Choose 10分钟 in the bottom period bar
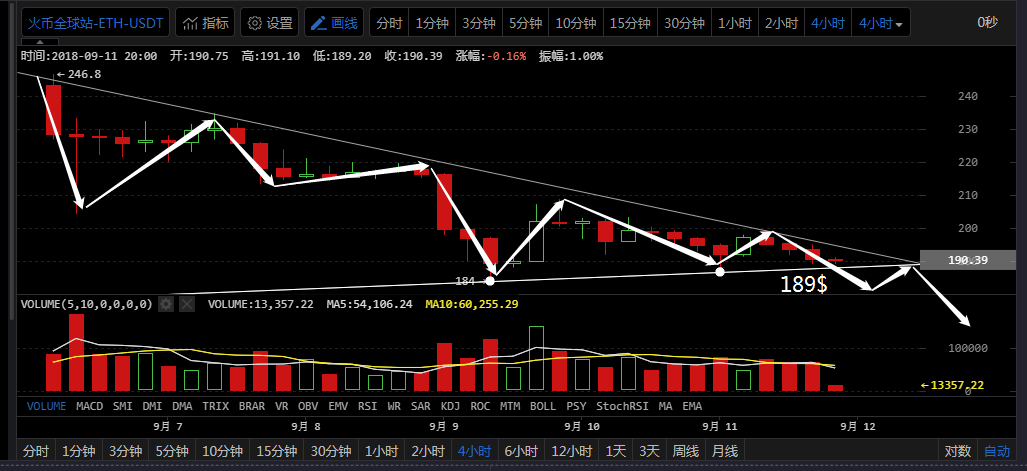This screenshot has width=1027, height=471. [222, 451]
